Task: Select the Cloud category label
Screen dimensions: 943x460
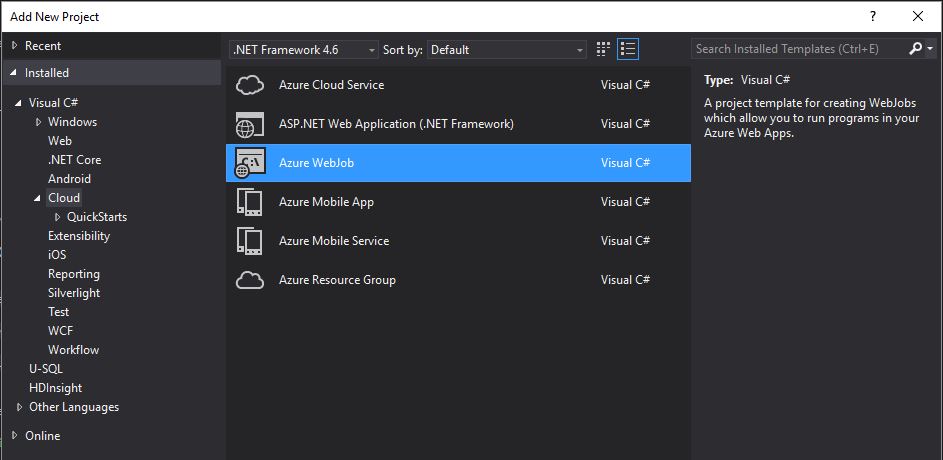Action: [x=64, y=198]
